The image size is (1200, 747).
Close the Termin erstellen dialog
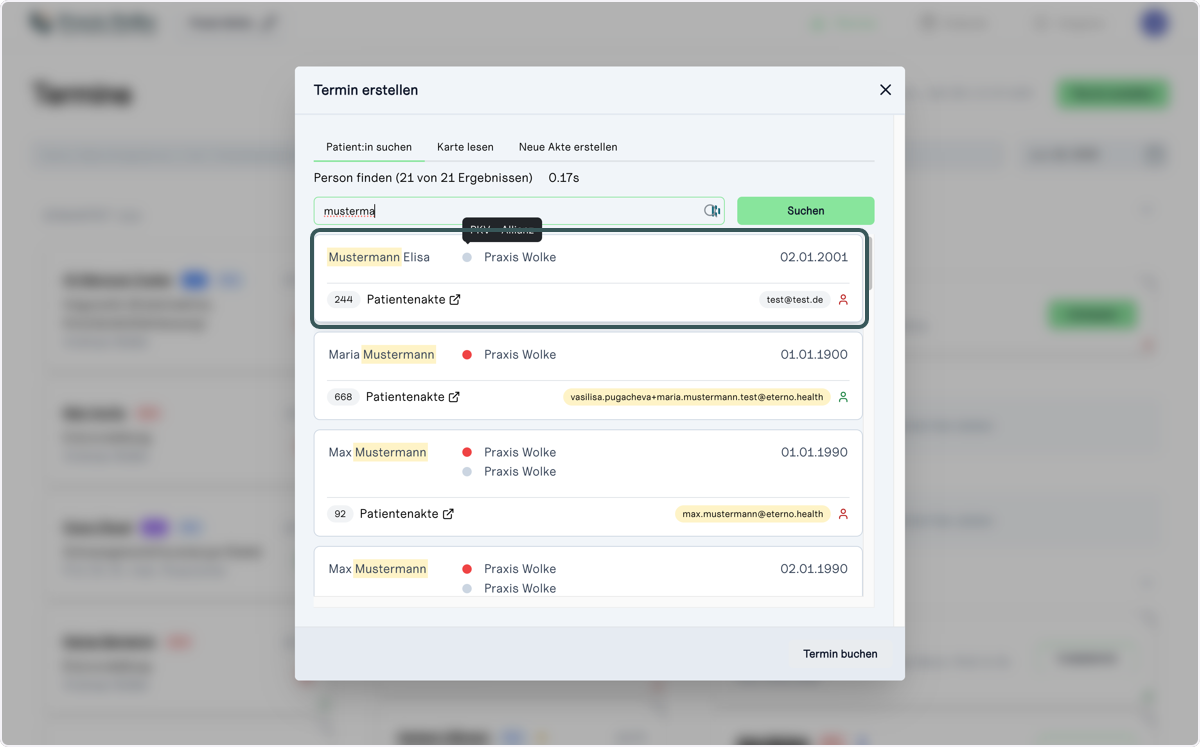[885, 90]
